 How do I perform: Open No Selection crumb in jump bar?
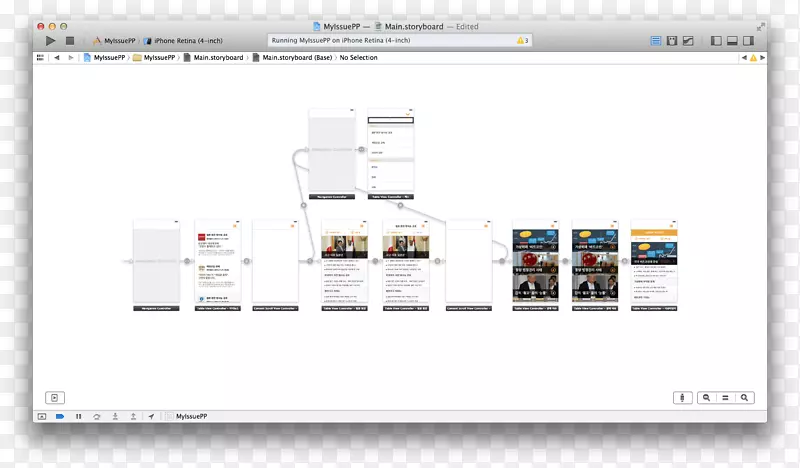point(358,58)
